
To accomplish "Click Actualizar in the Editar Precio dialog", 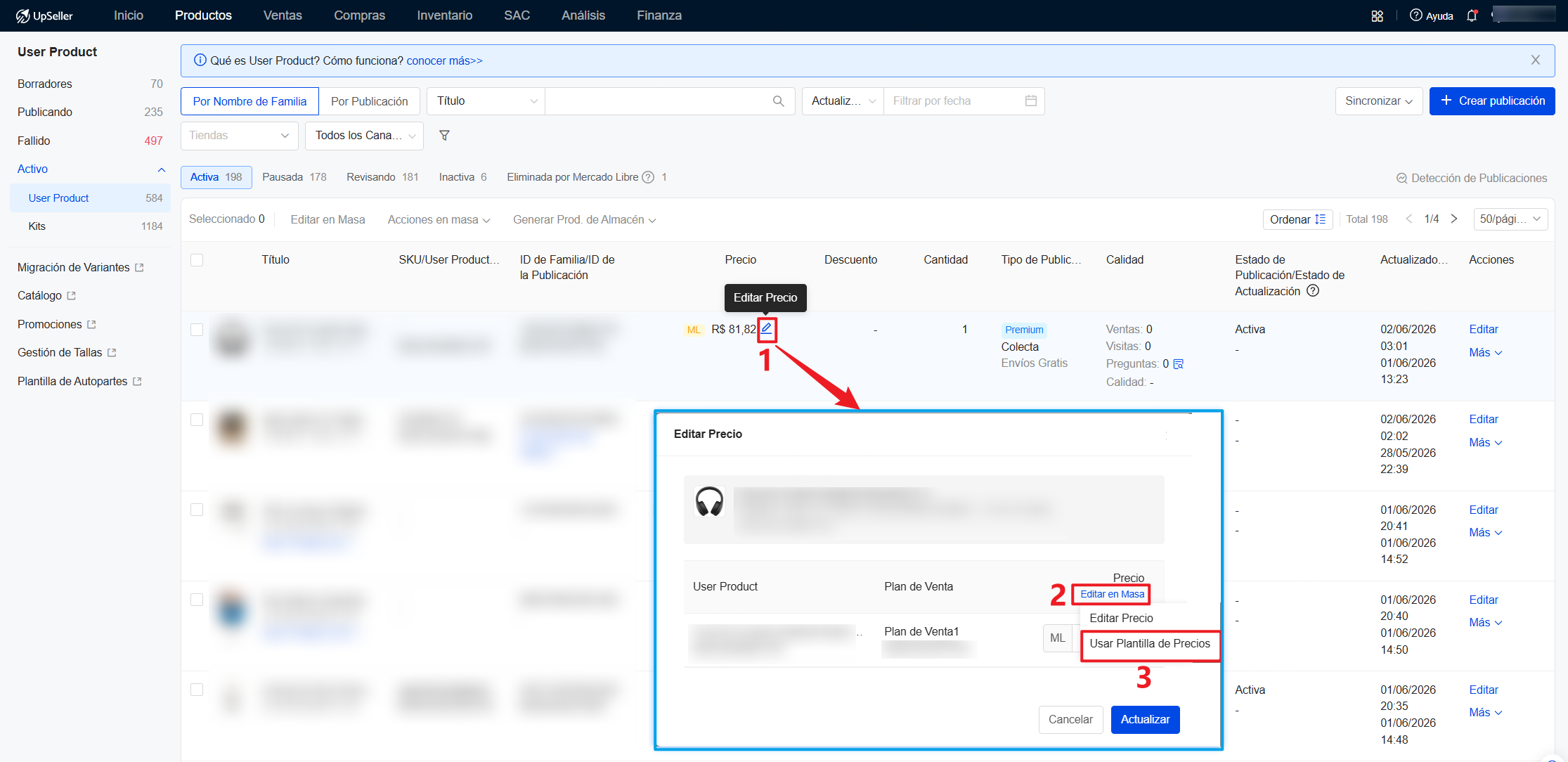I will tap(1145, 720).
